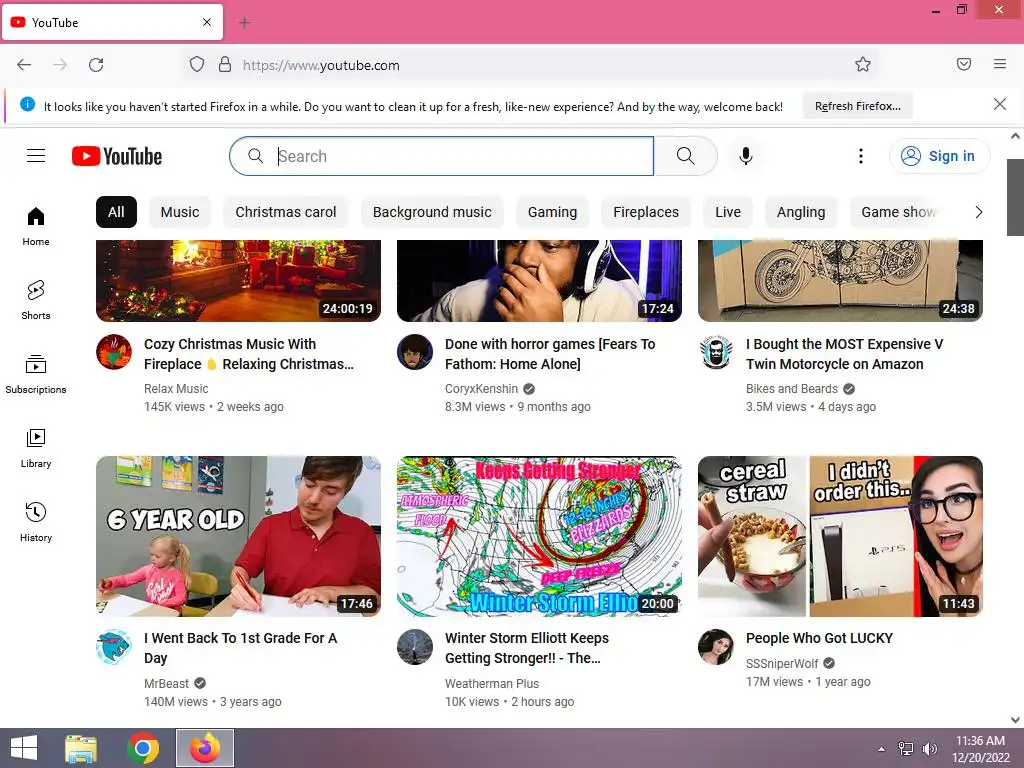Select the Gaming filter chip

pos(552,212)
